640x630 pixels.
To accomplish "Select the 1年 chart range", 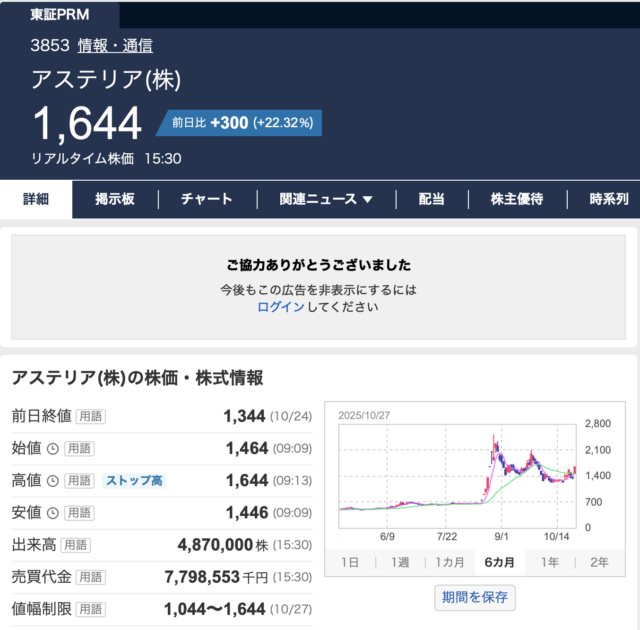I will click(549, 562).
